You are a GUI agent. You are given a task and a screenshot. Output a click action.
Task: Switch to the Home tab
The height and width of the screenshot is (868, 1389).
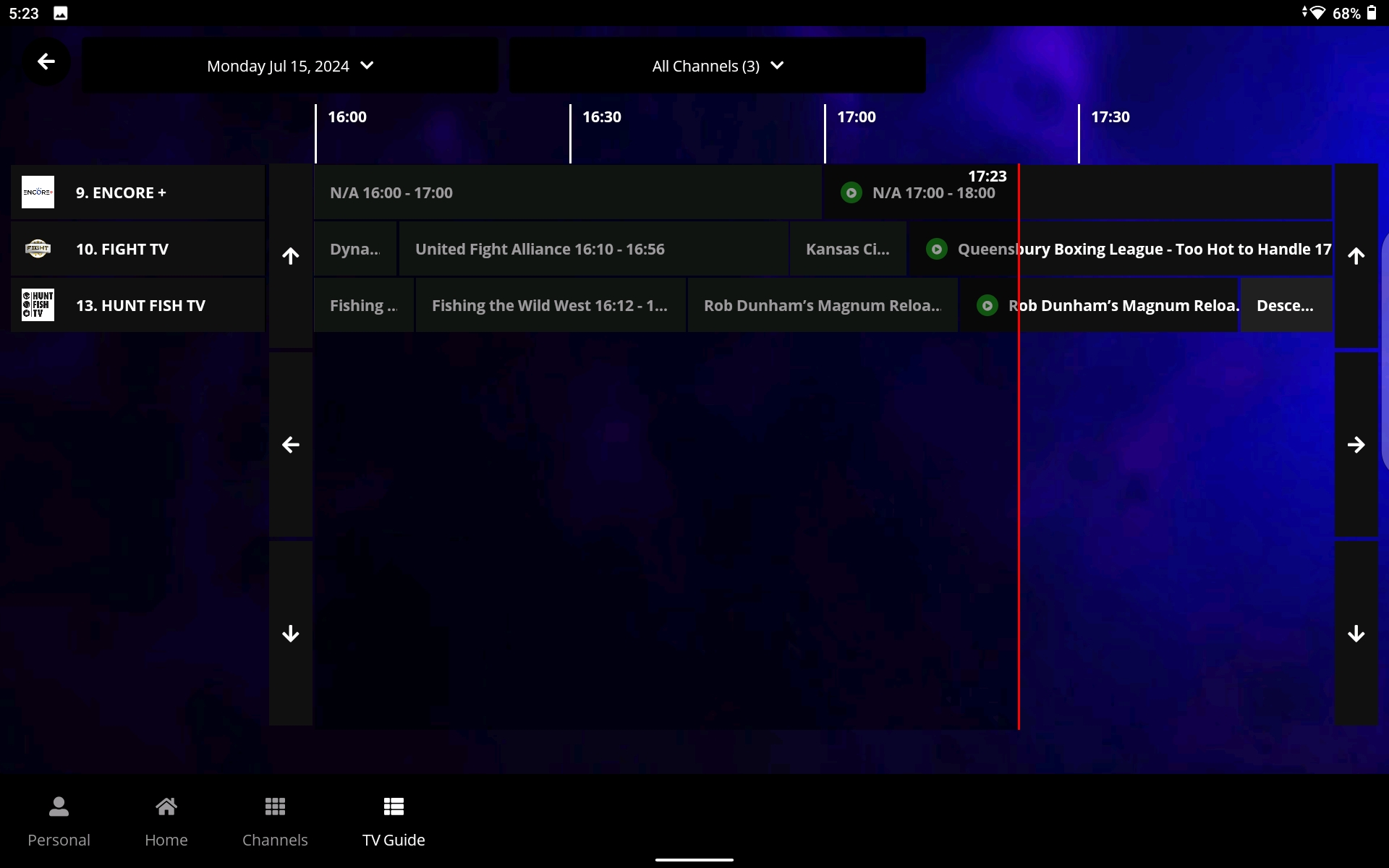click(166, 822)
